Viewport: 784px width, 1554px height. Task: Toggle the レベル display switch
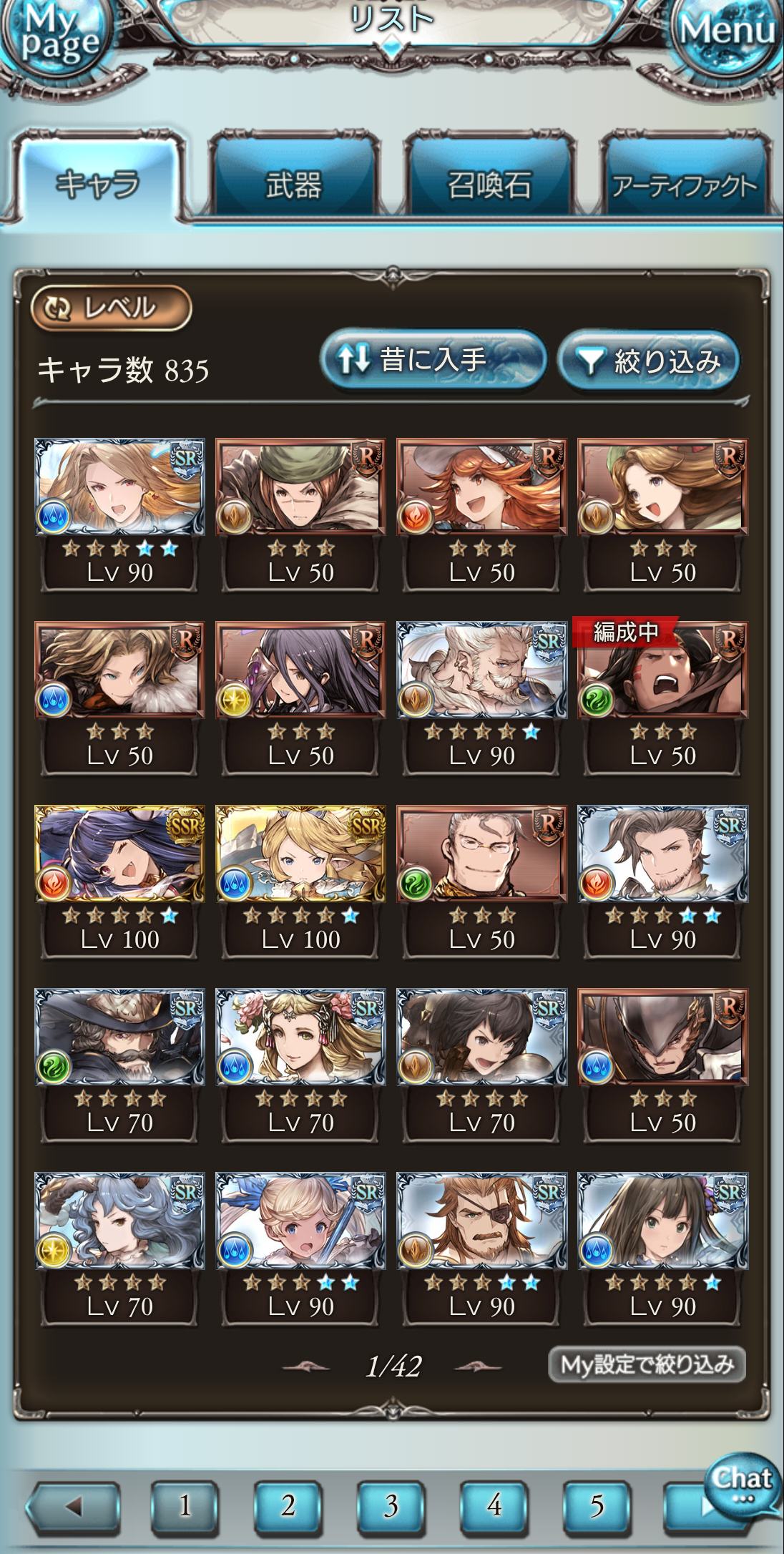pos(111,308)
